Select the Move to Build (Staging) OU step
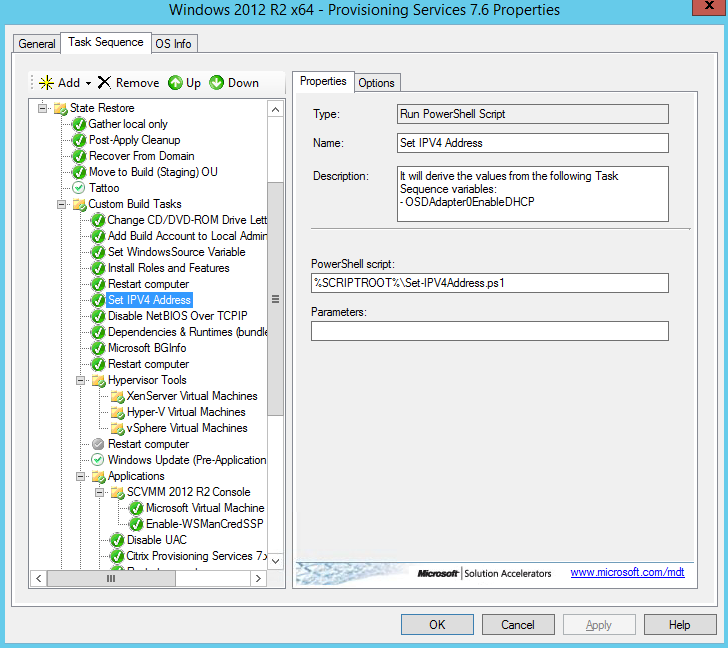The width and height of the screenshot is (728, 648). [x=153, y=172]
